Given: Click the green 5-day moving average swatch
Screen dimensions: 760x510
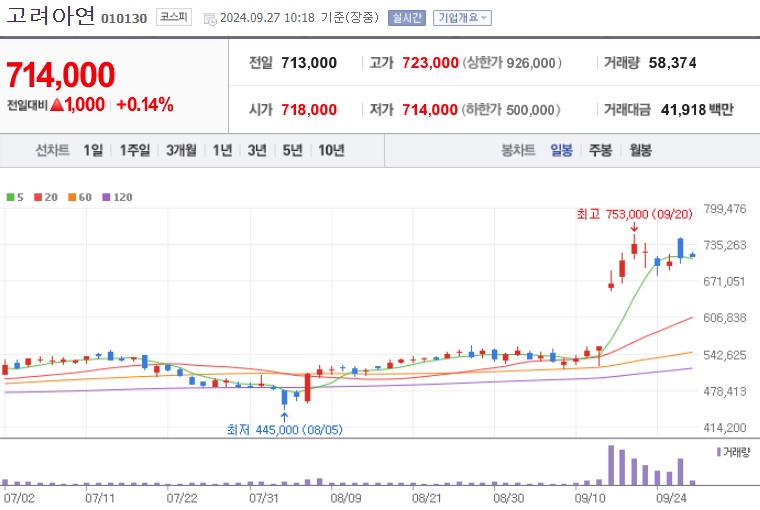Looking at the screenshot, I should tap(10, 197).
